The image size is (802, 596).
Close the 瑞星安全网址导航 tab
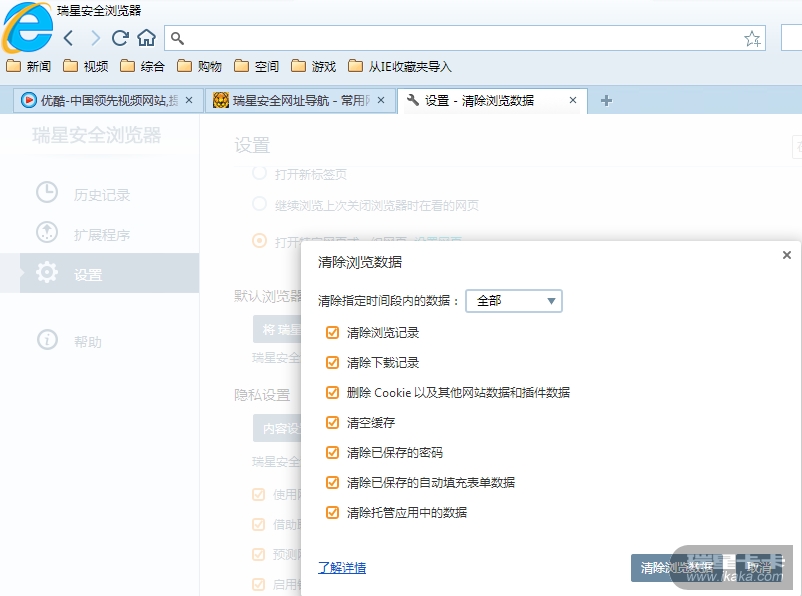[381, 100]
